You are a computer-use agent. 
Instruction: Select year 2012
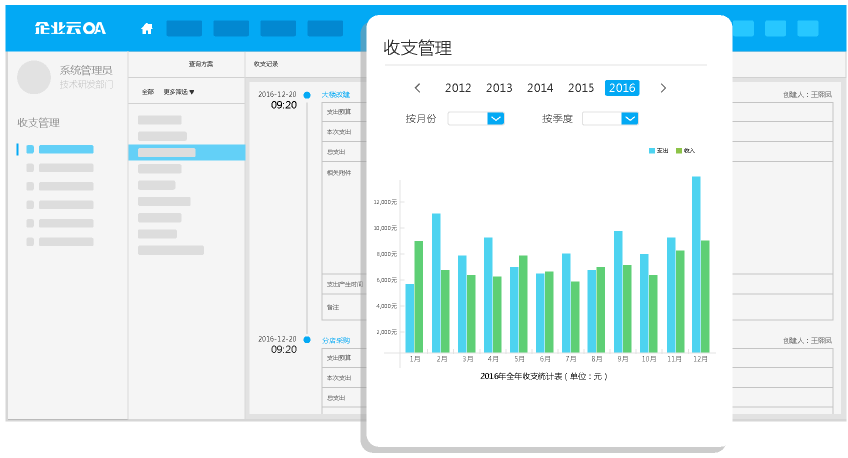click(458, 88)
